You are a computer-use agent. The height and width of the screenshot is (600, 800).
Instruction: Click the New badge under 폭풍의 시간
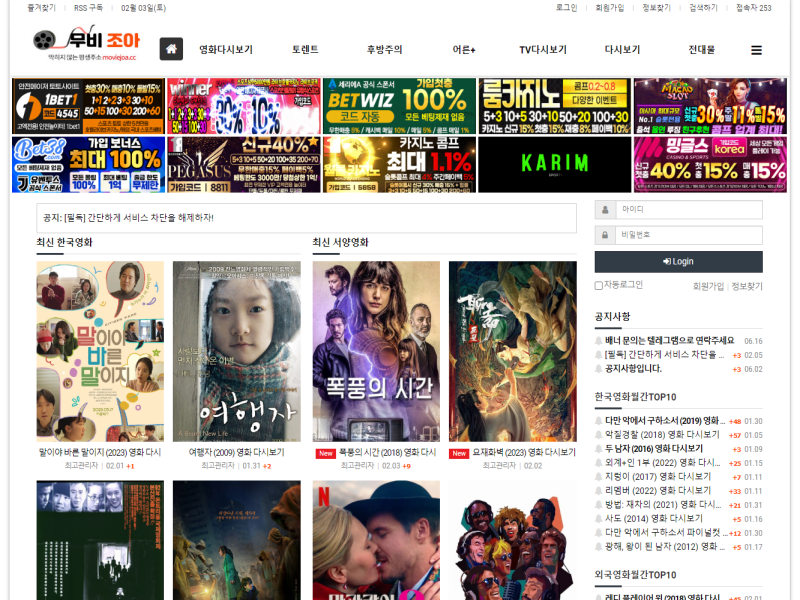point(325,453)
